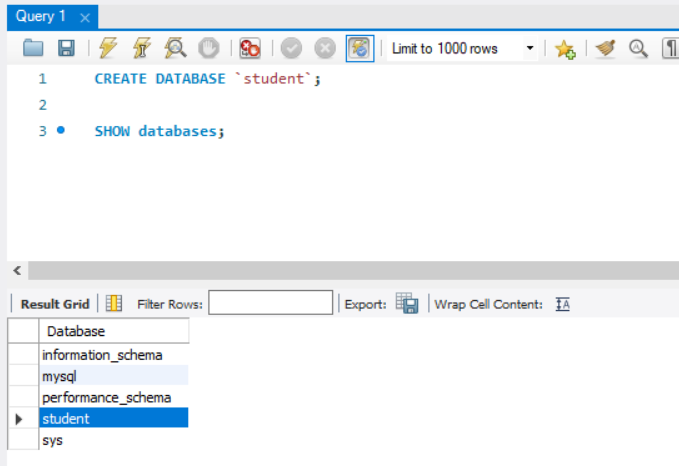Click the rollback X icon

[324, 48]
